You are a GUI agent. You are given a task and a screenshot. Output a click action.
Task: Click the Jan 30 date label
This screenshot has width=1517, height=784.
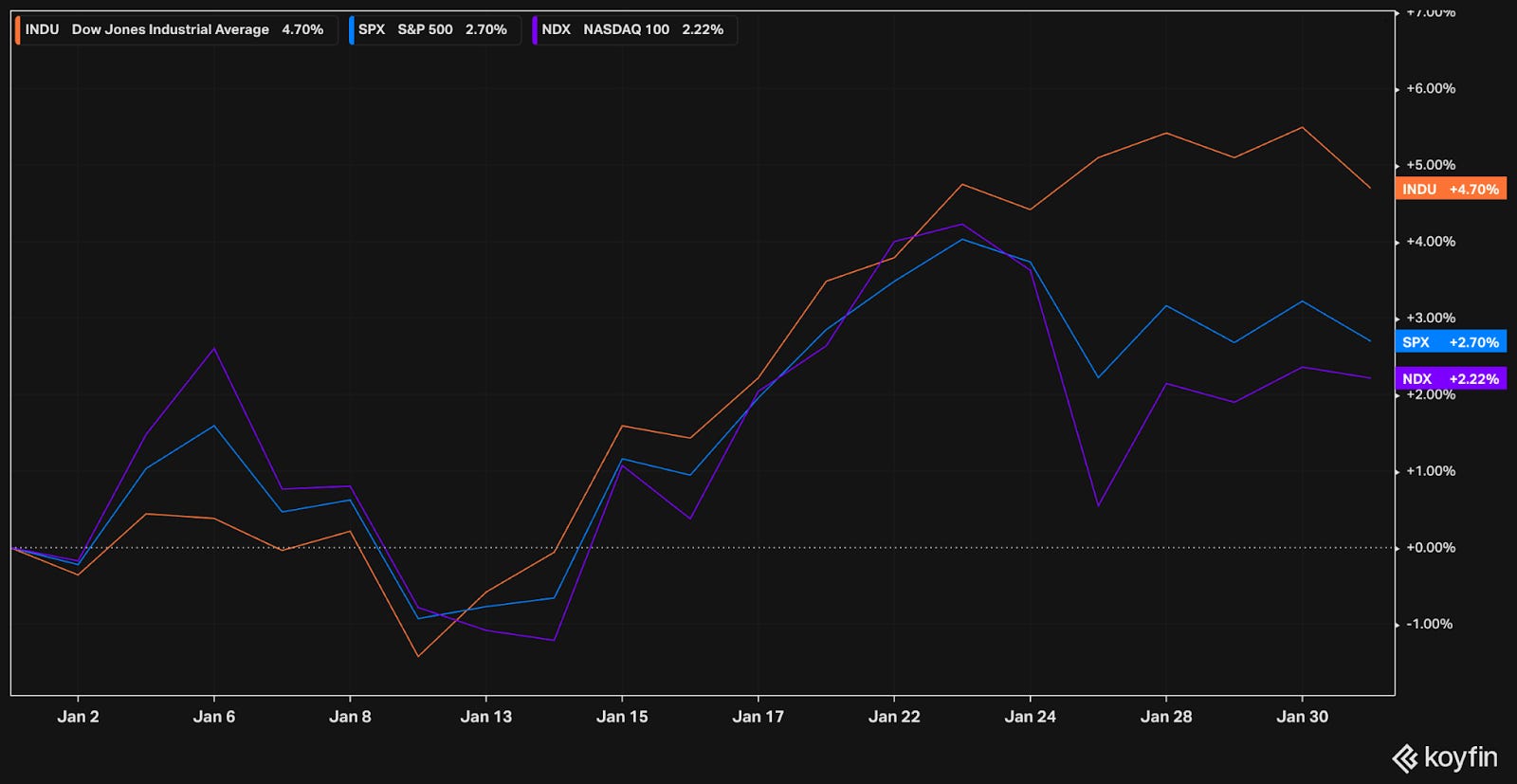coord(1303,717)
